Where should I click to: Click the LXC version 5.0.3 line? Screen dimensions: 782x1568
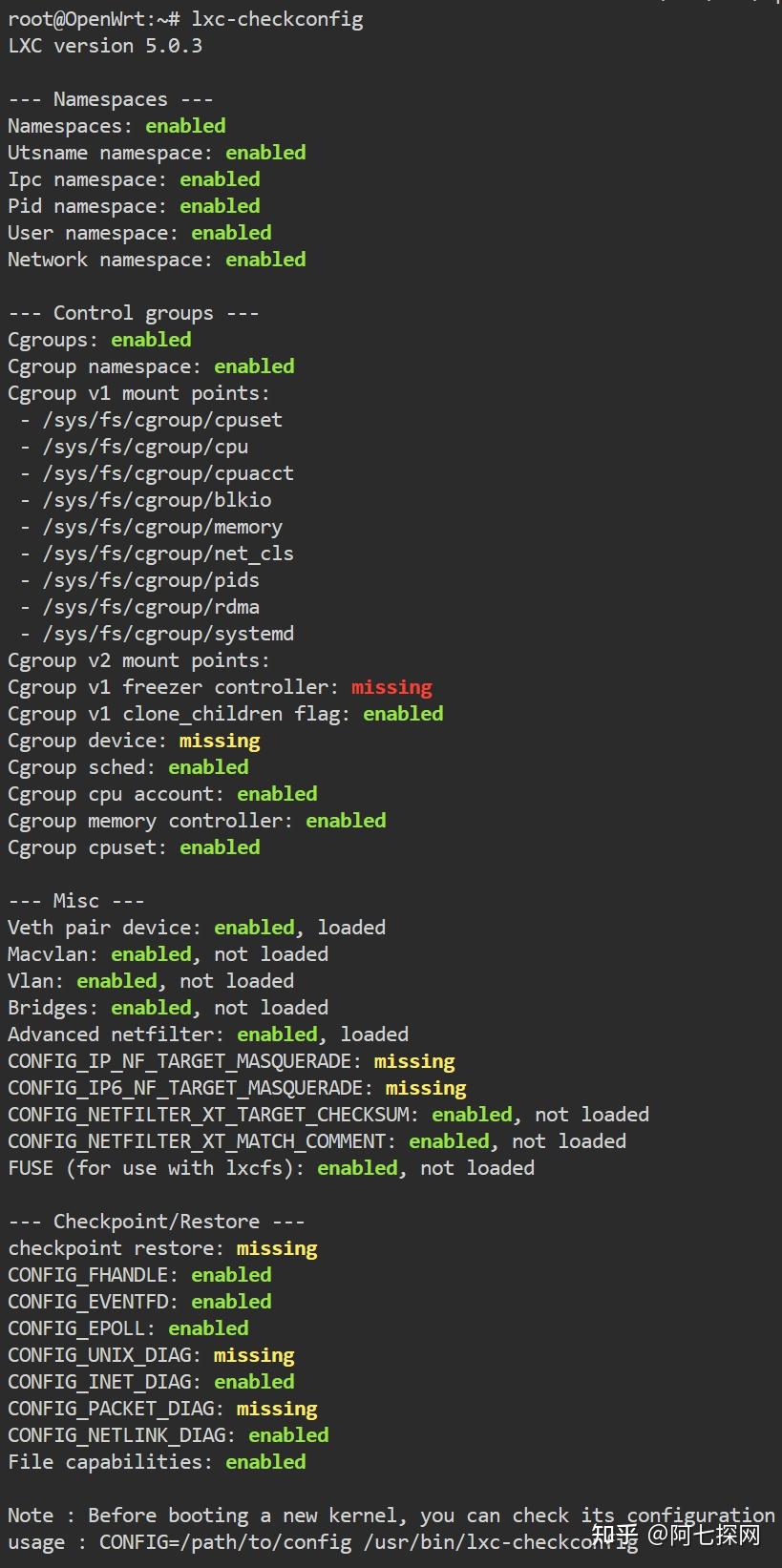click(105, 46)
